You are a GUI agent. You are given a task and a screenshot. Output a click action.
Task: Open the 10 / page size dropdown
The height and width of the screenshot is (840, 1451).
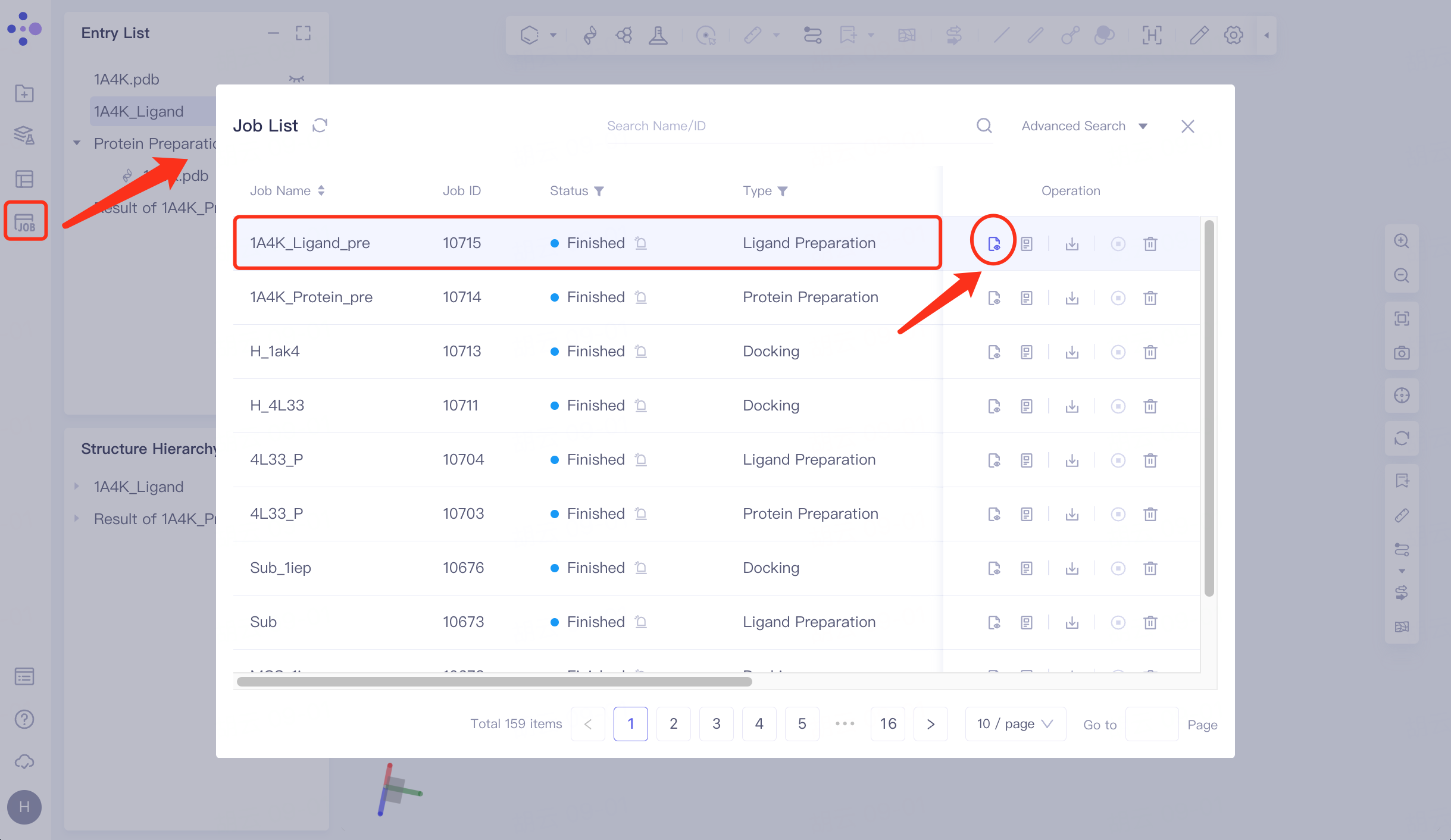[x=1015, y=723]
